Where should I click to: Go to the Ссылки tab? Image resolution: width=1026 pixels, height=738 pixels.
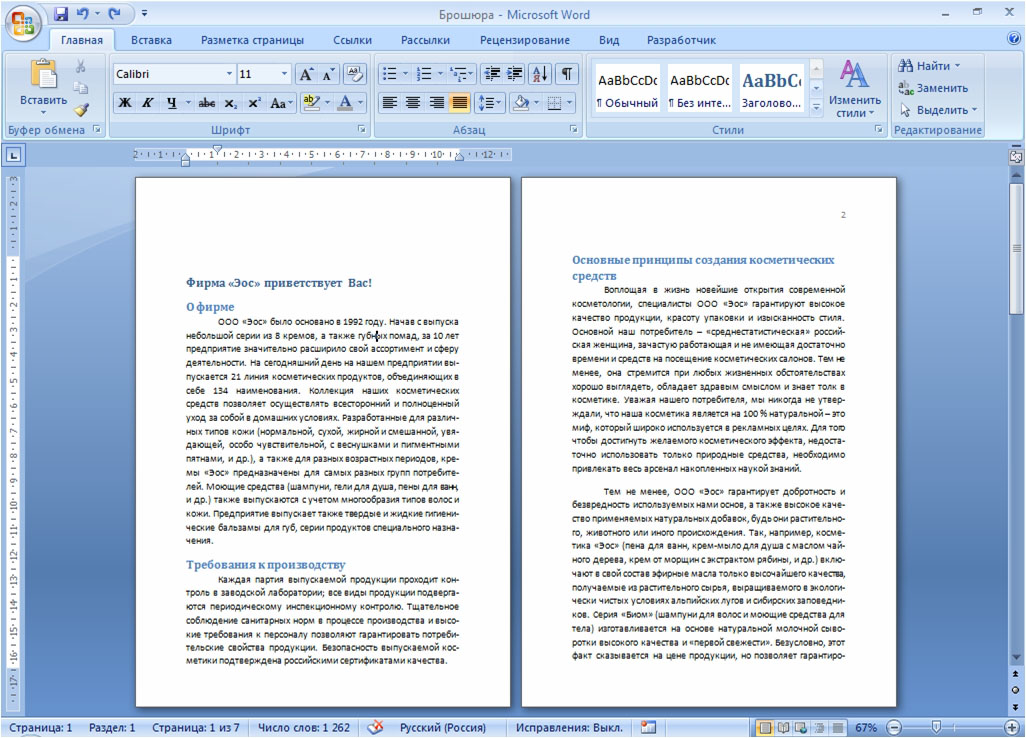click(352, 40)
